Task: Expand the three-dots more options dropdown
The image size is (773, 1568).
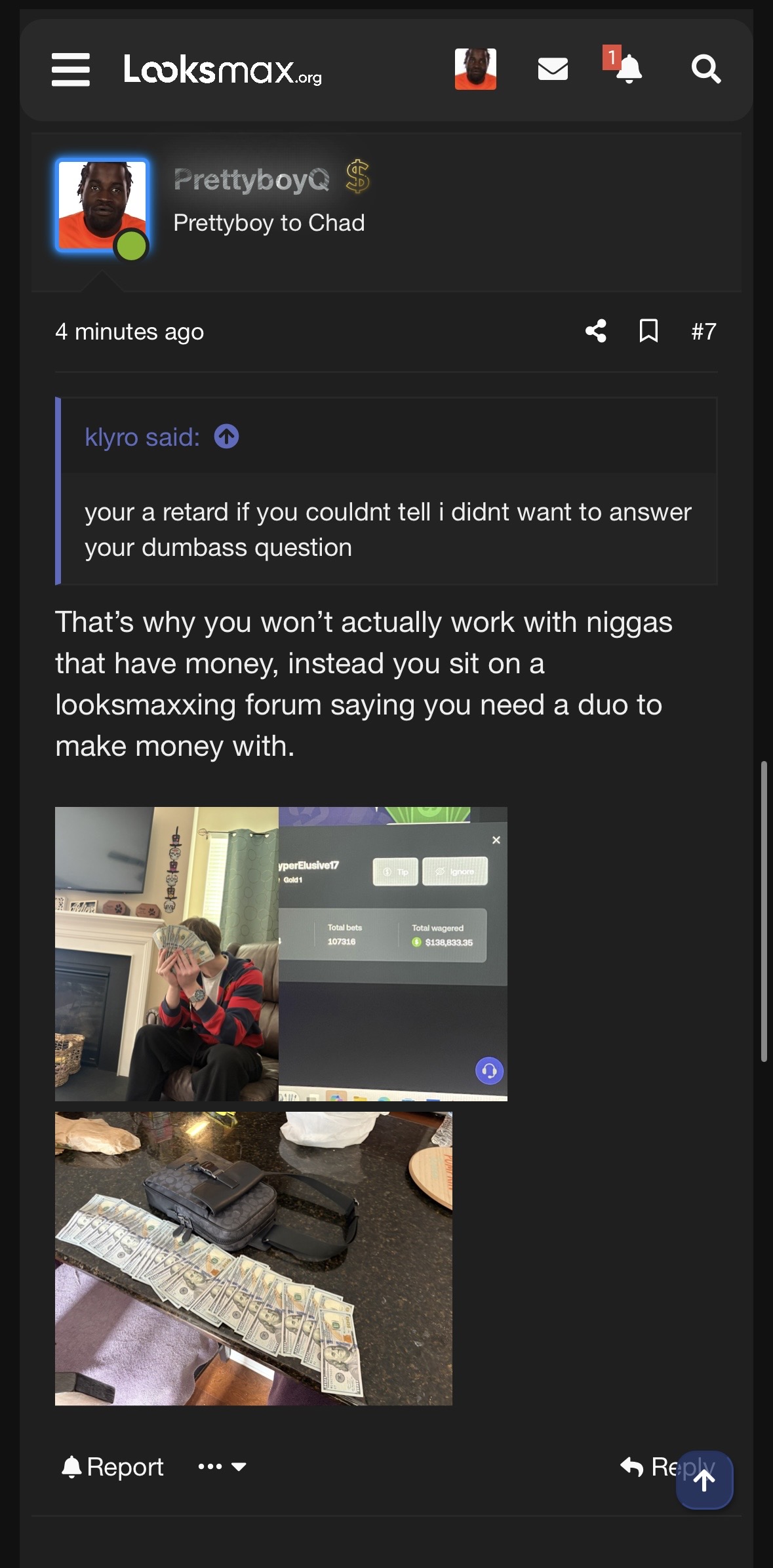Action: click(222, 1467)
